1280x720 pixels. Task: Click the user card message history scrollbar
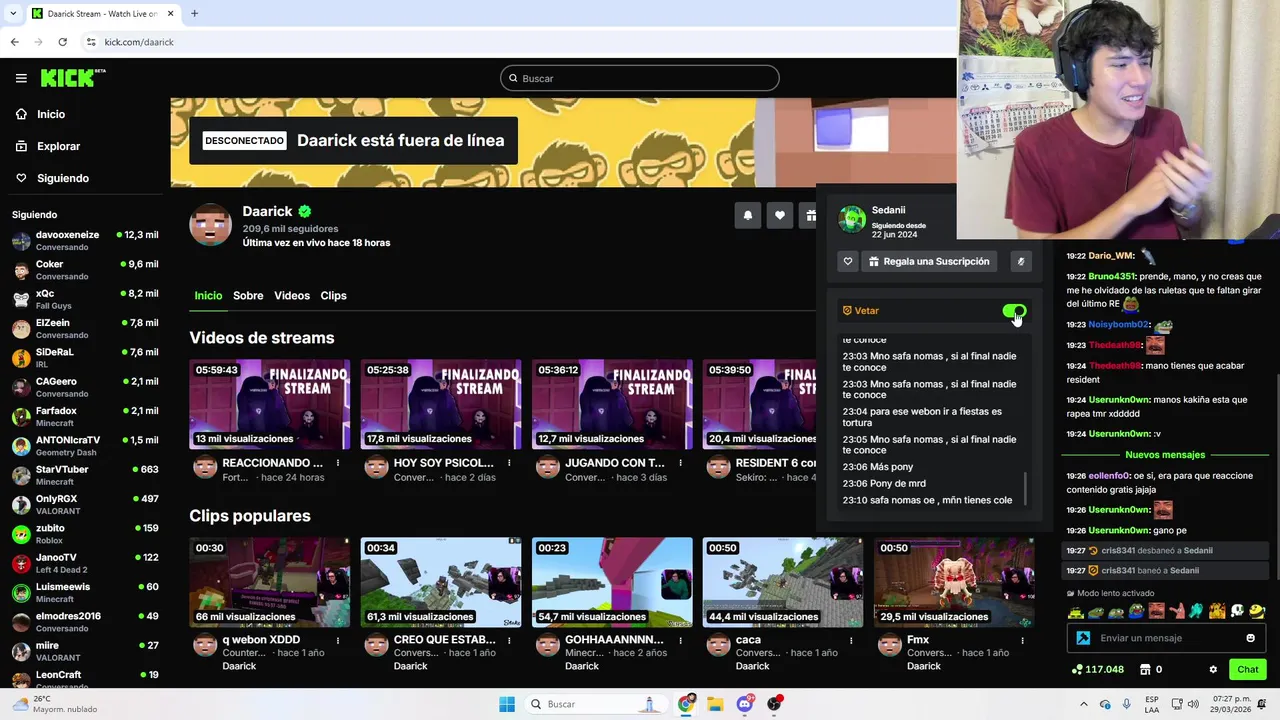pyautogui.click(x=1025, y=490)
